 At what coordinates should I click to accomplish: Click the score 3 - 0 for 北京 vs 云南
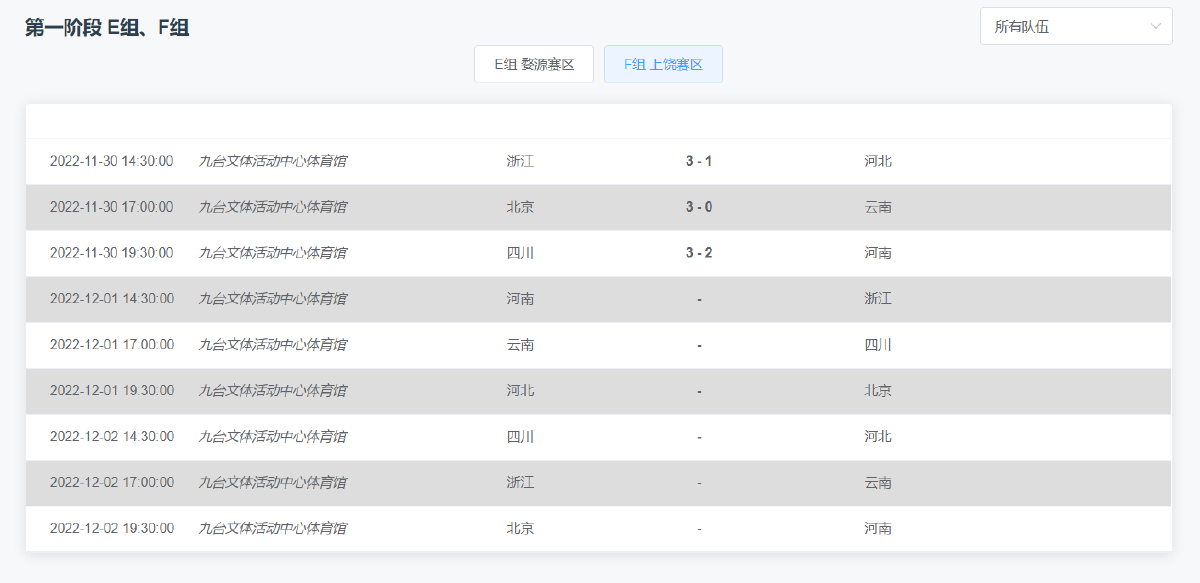pos(699,207)
